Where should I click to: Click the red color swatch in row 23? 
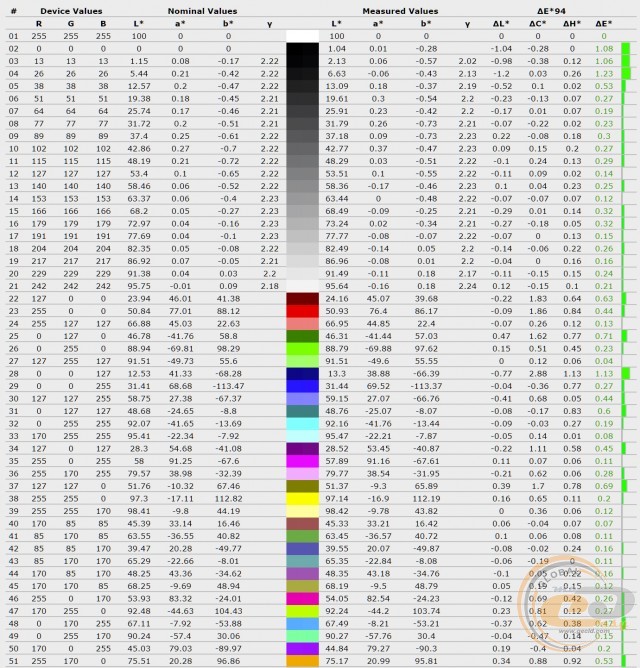pyautogui.click(x=302, y=311)
